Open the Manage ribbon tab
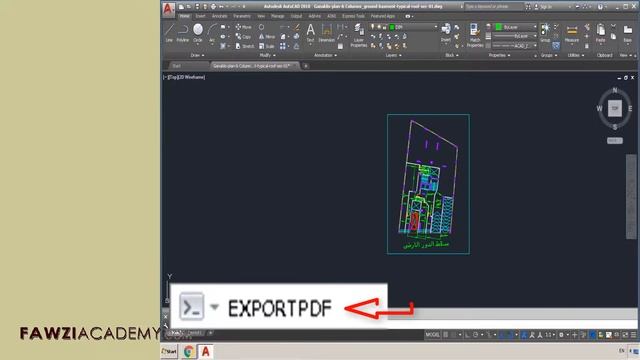Viewport: 640px width, 360px height. click(x=278, y=16)
